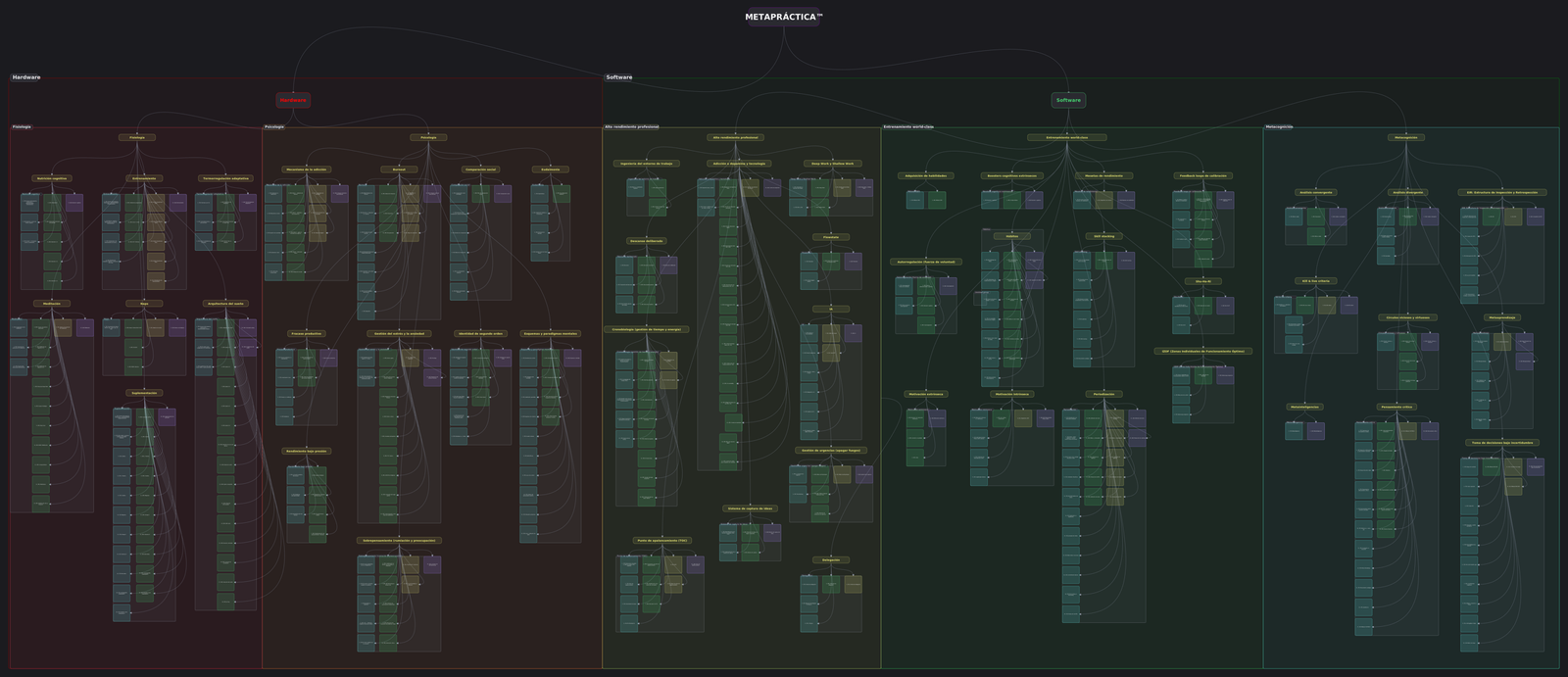Click the 'Análisis divergente' node
The width and height of the screenshot is (1568, 677).
click(x=1407, y=192)
